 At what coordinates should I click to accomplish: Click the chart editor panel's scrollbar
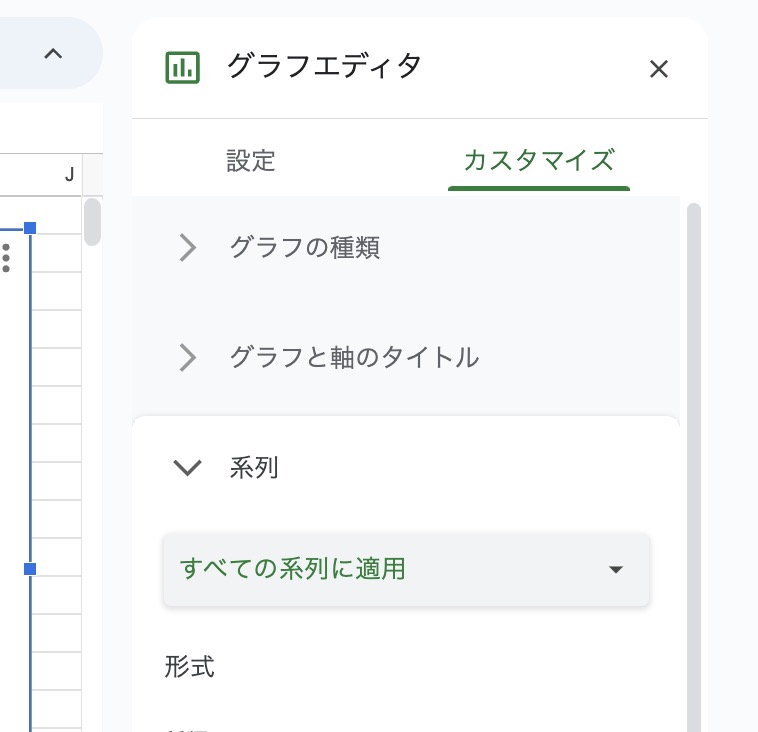tap(694, 460)
